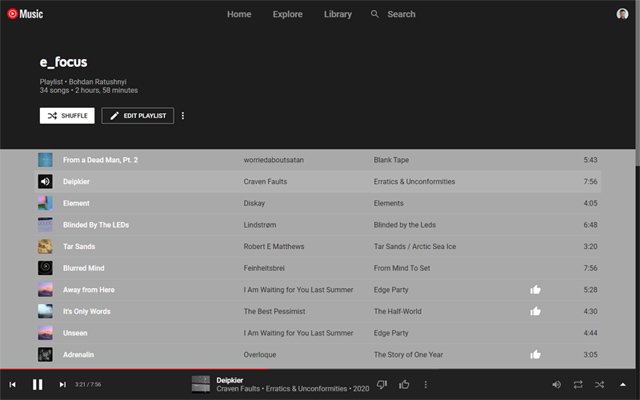Screen dimensions: 640x400
Task: Open artist worriedaboutsatan
Action: (x=273, y=160)
